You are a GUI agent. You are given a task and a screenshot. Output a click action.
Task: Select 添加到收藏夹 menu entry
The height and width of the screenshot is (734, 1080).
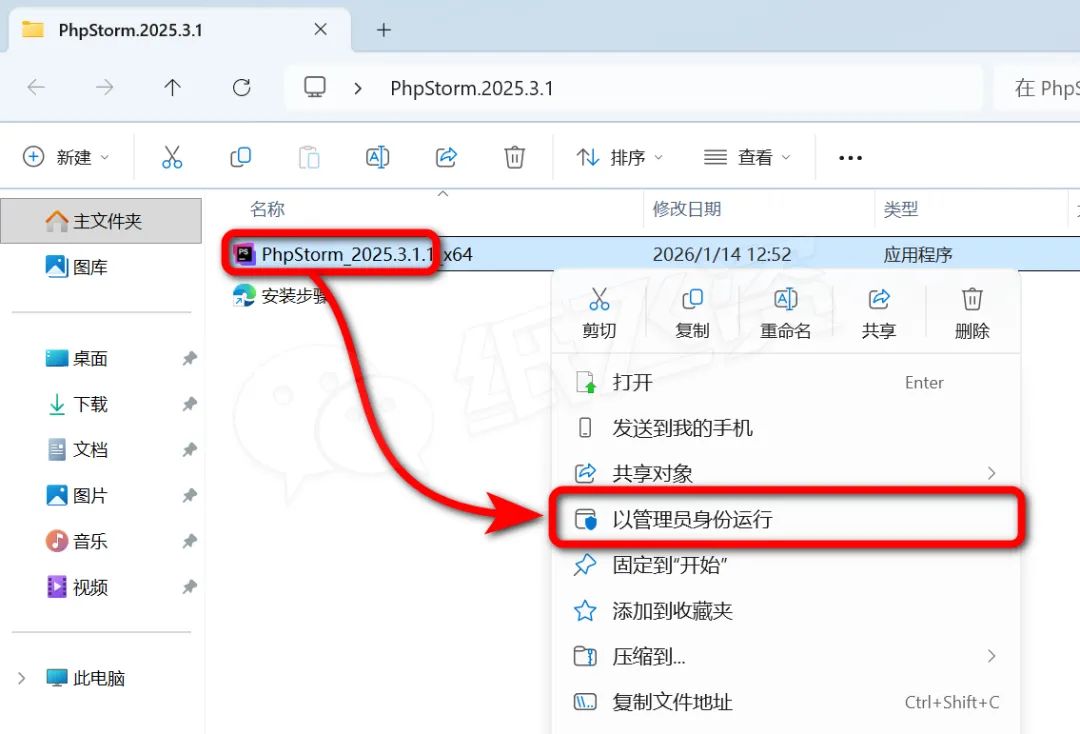click(785, 611)
